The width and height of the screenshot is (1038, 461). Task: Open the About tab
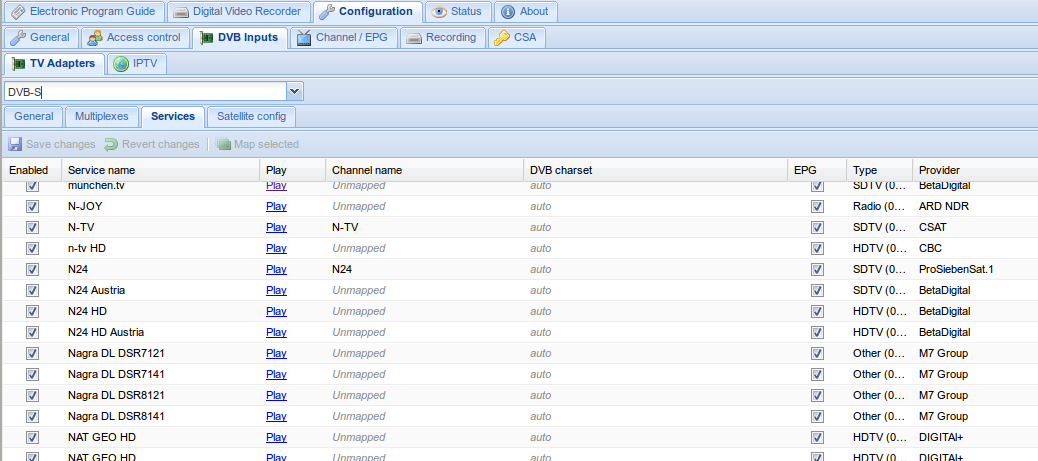[x=526, y=11]
